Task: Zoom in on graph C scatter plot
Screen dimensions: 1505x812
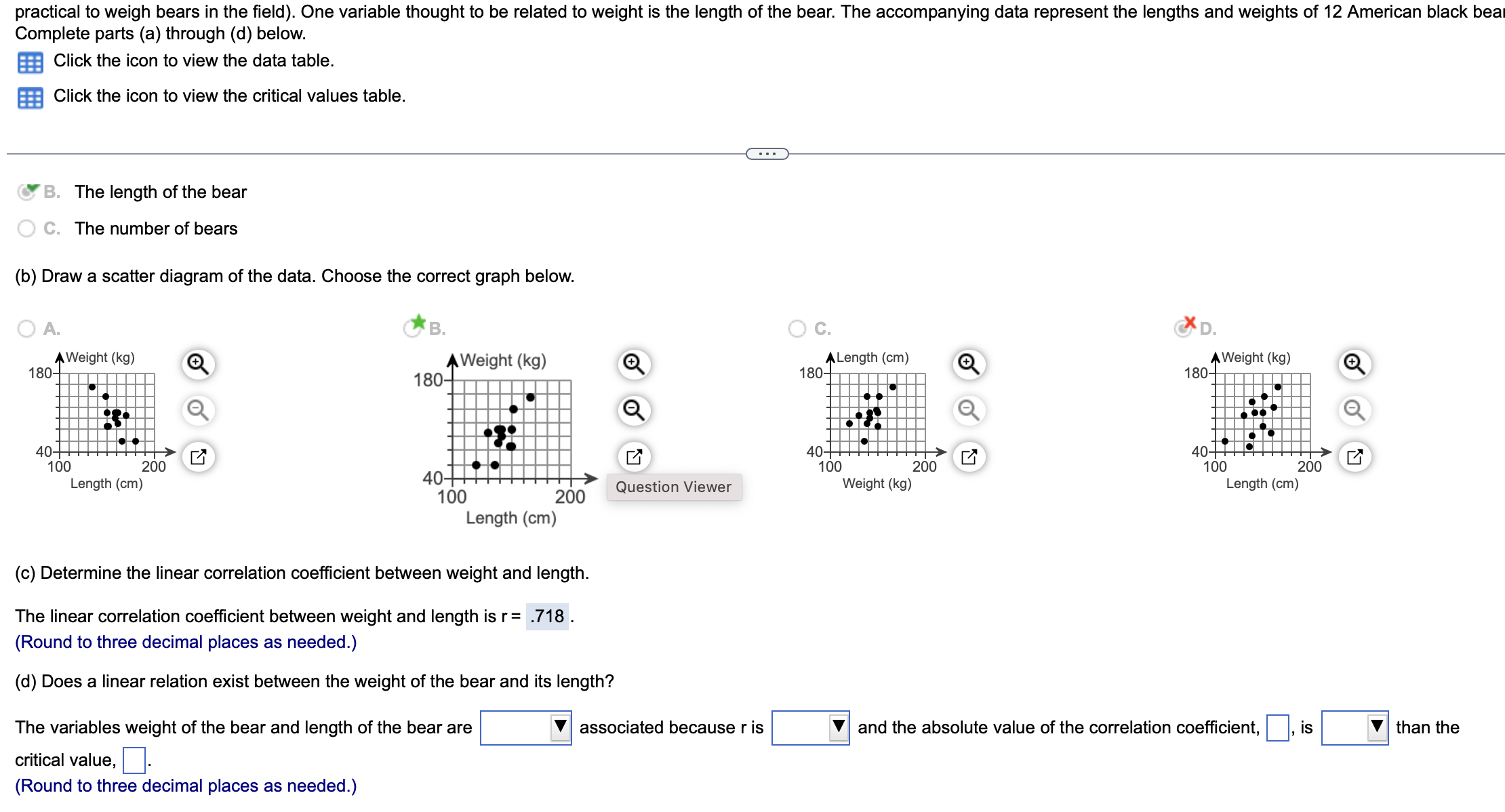Action: coord(969,365)
